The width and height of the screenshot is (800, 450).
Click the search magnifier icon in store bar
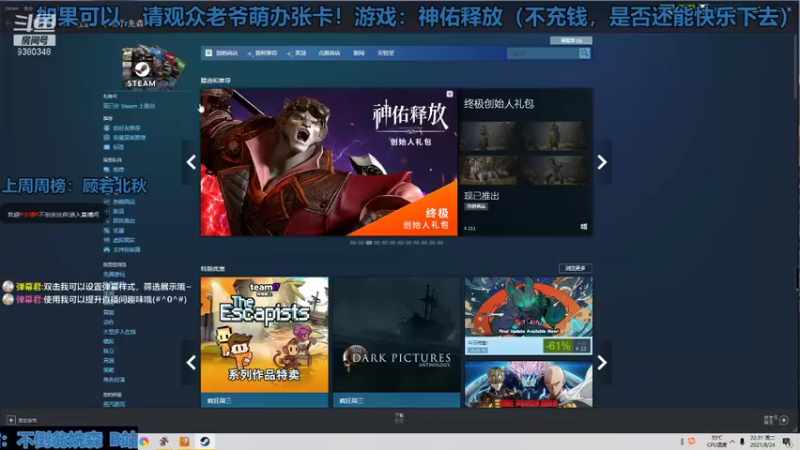click(x=585, y=53)
